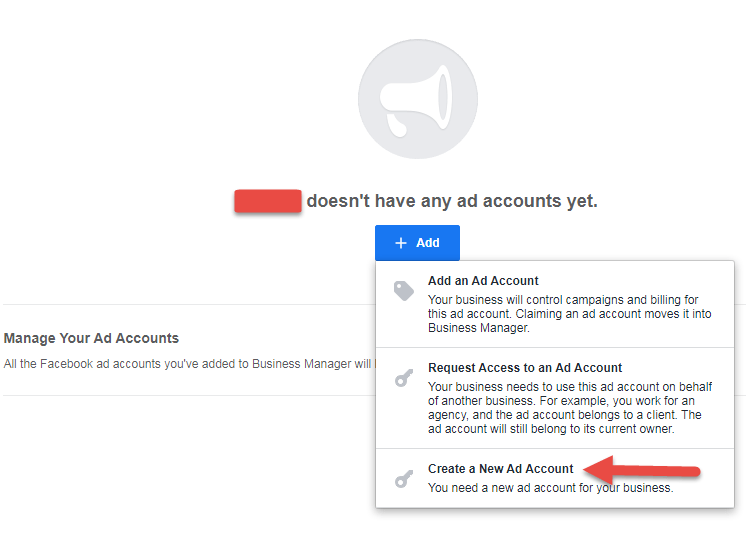
Task: Choose Request Access to an Ad Account
Action: point(525,368)
